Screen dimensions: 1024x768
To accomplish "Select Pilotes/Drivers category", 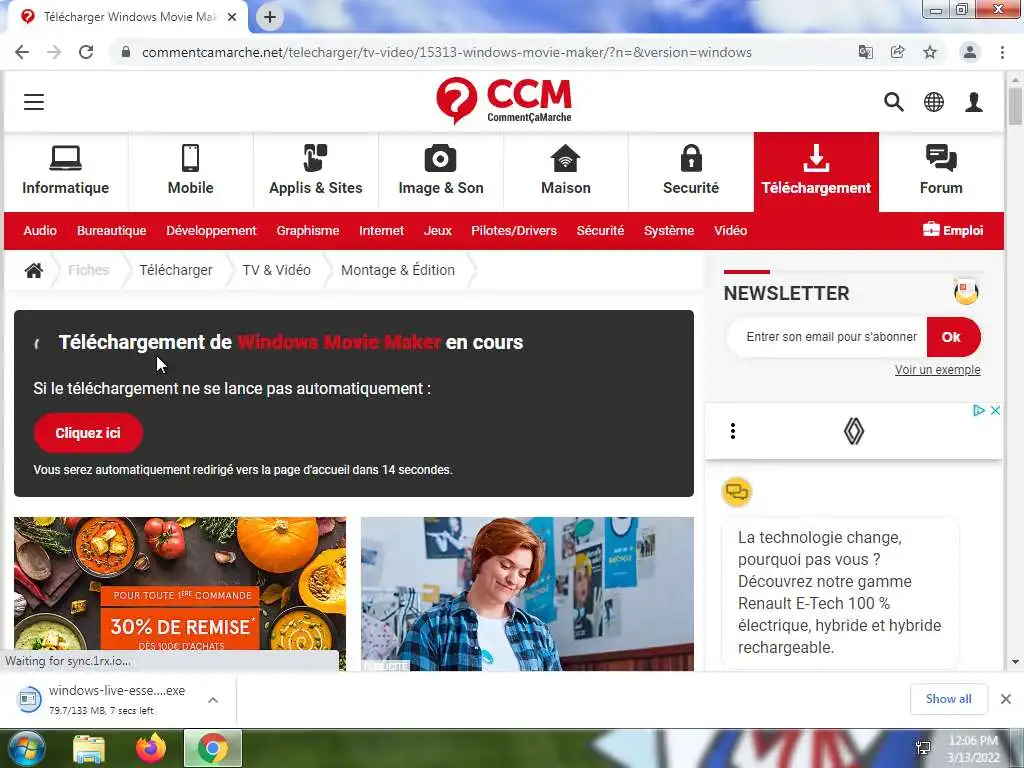I will click(x=514, y=231).
